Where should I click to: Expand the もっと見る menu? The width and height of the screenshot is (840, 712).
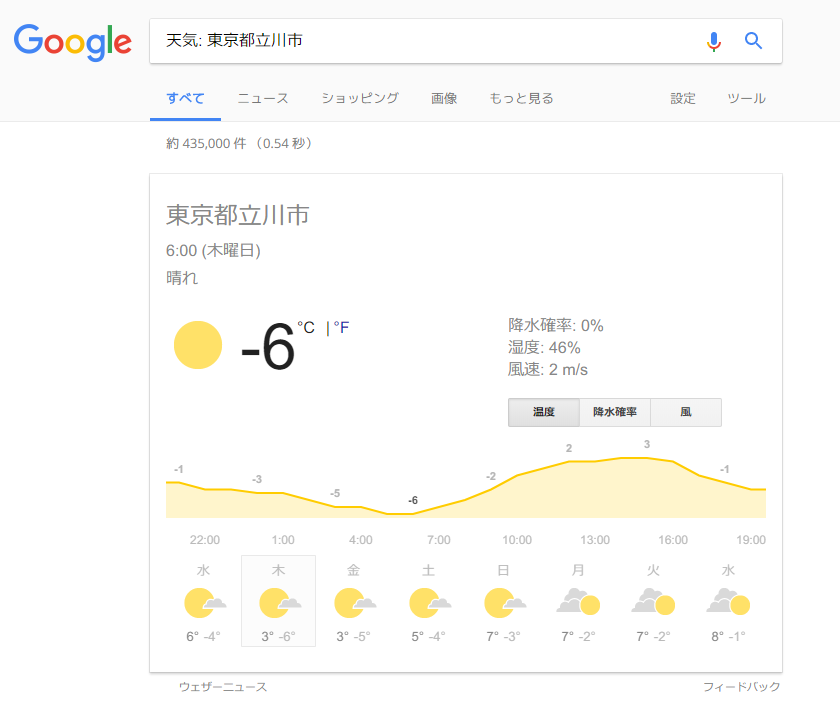[521, 99]
